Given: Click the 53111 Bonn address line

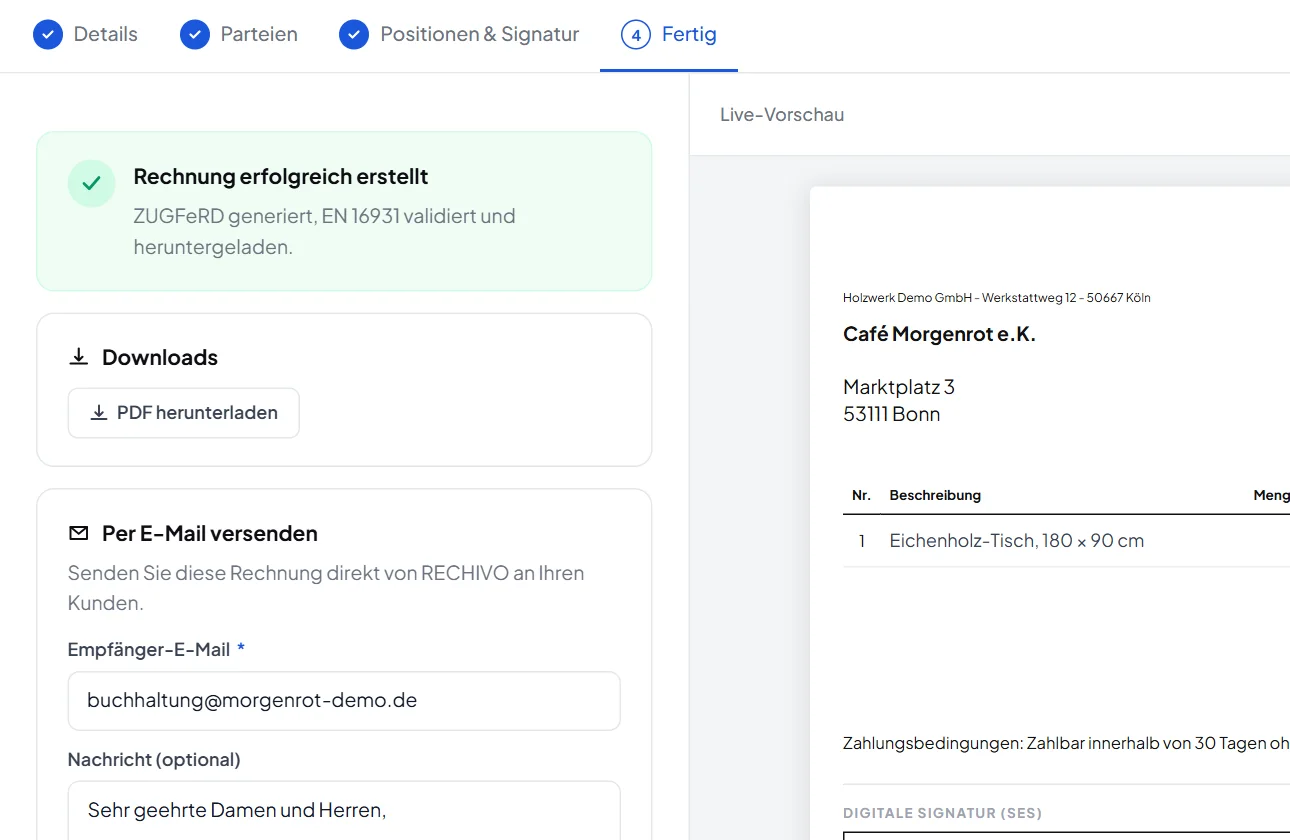Looking at the screenshot, I should (x=892, y=414).
